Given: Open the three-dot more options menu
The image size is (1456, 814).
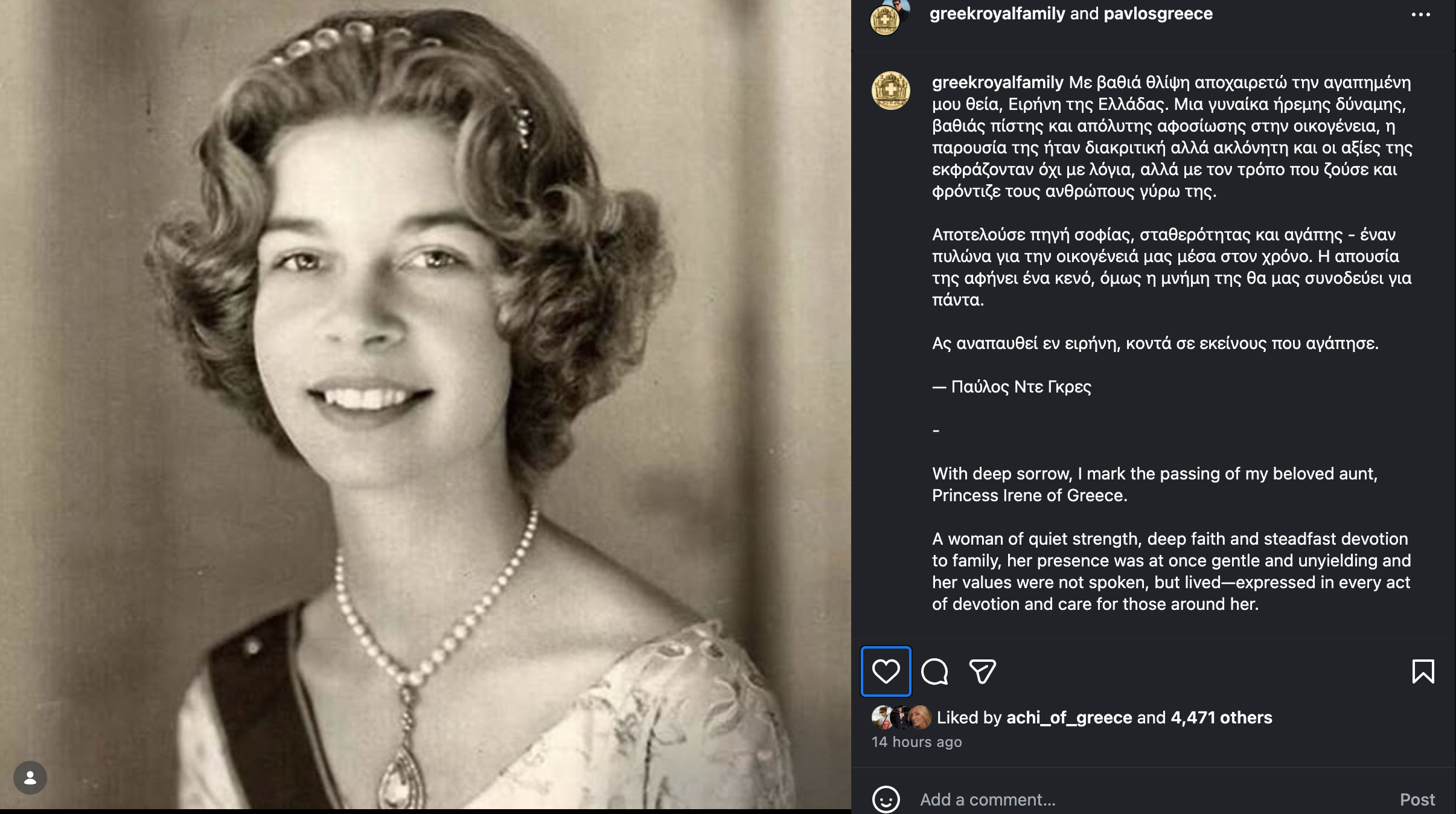Looking at the screenshot, I should 1420,14.
